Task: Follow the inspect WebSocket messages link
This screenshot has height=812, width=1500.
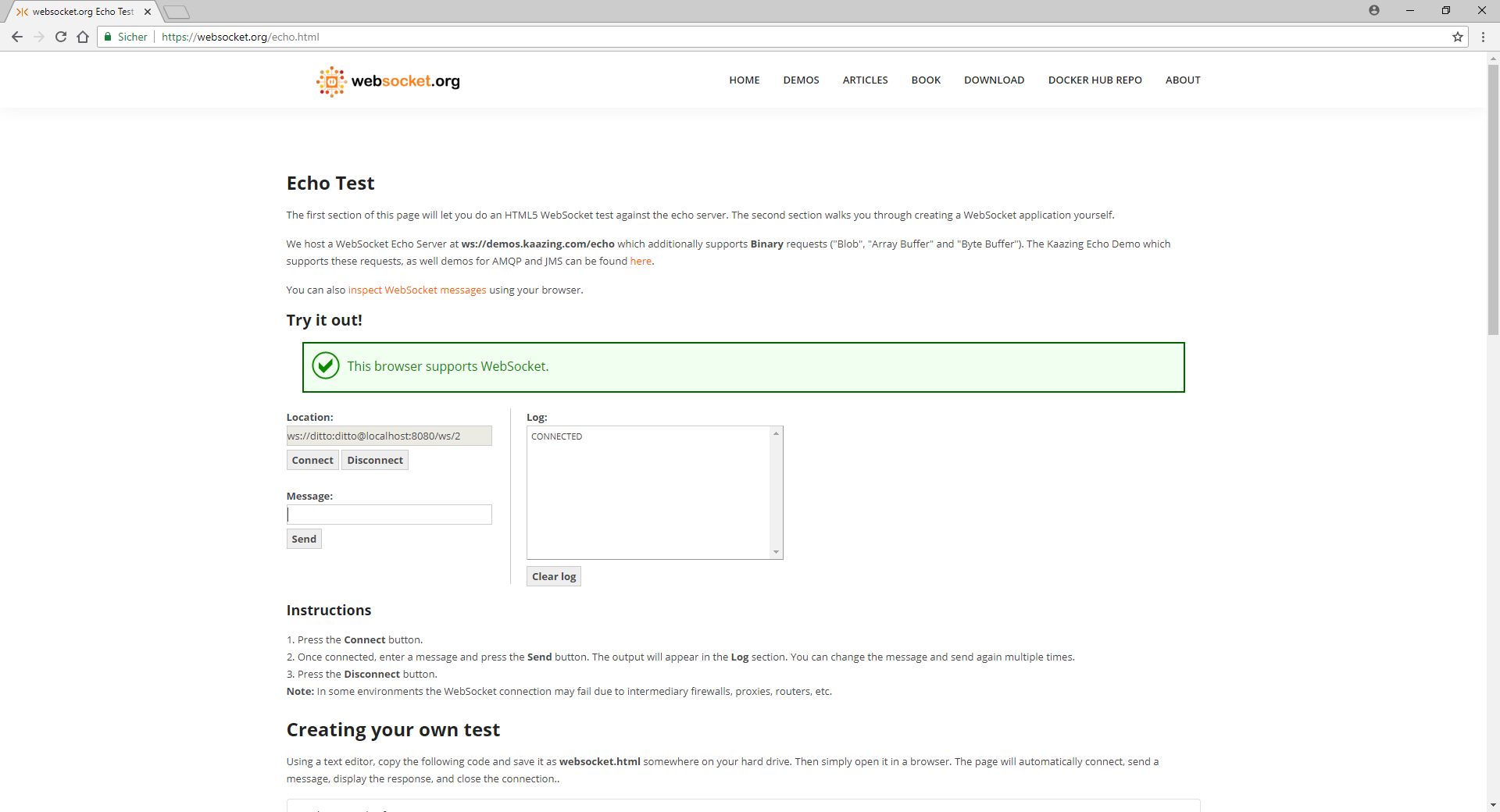Action: click(x=417, y=290)
